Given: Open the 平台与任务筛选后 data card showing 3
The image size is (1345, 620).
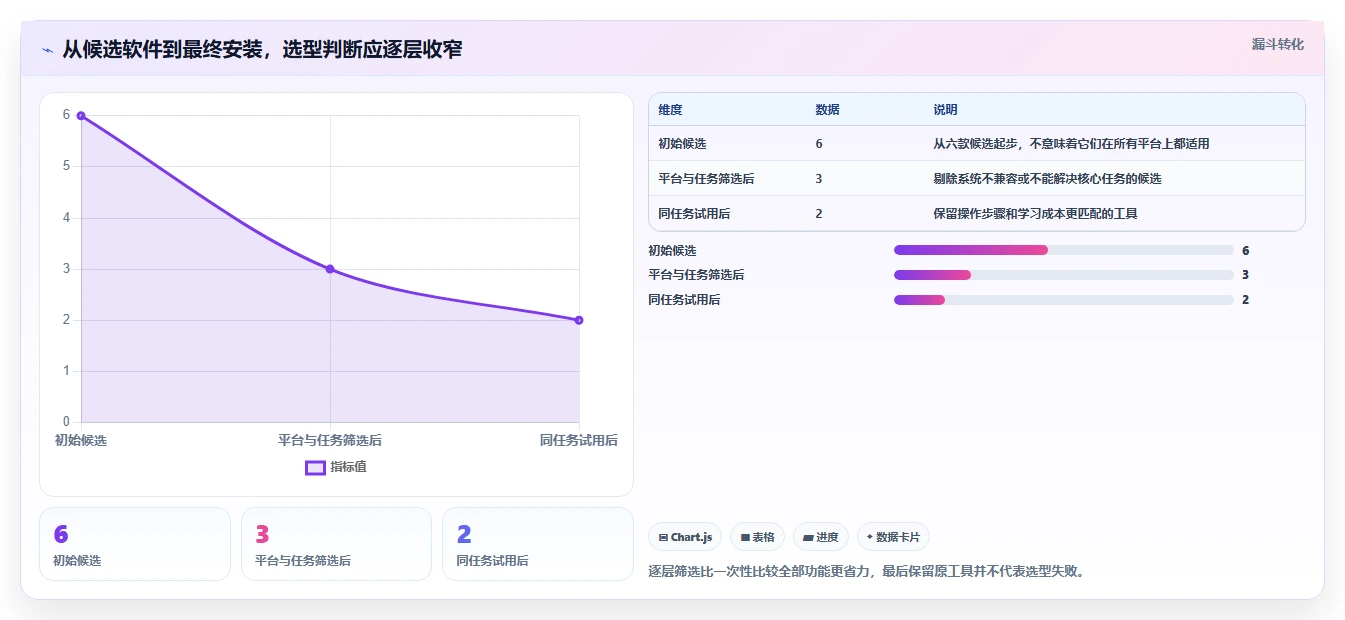Looking at the screenshot, I should 336,544.
